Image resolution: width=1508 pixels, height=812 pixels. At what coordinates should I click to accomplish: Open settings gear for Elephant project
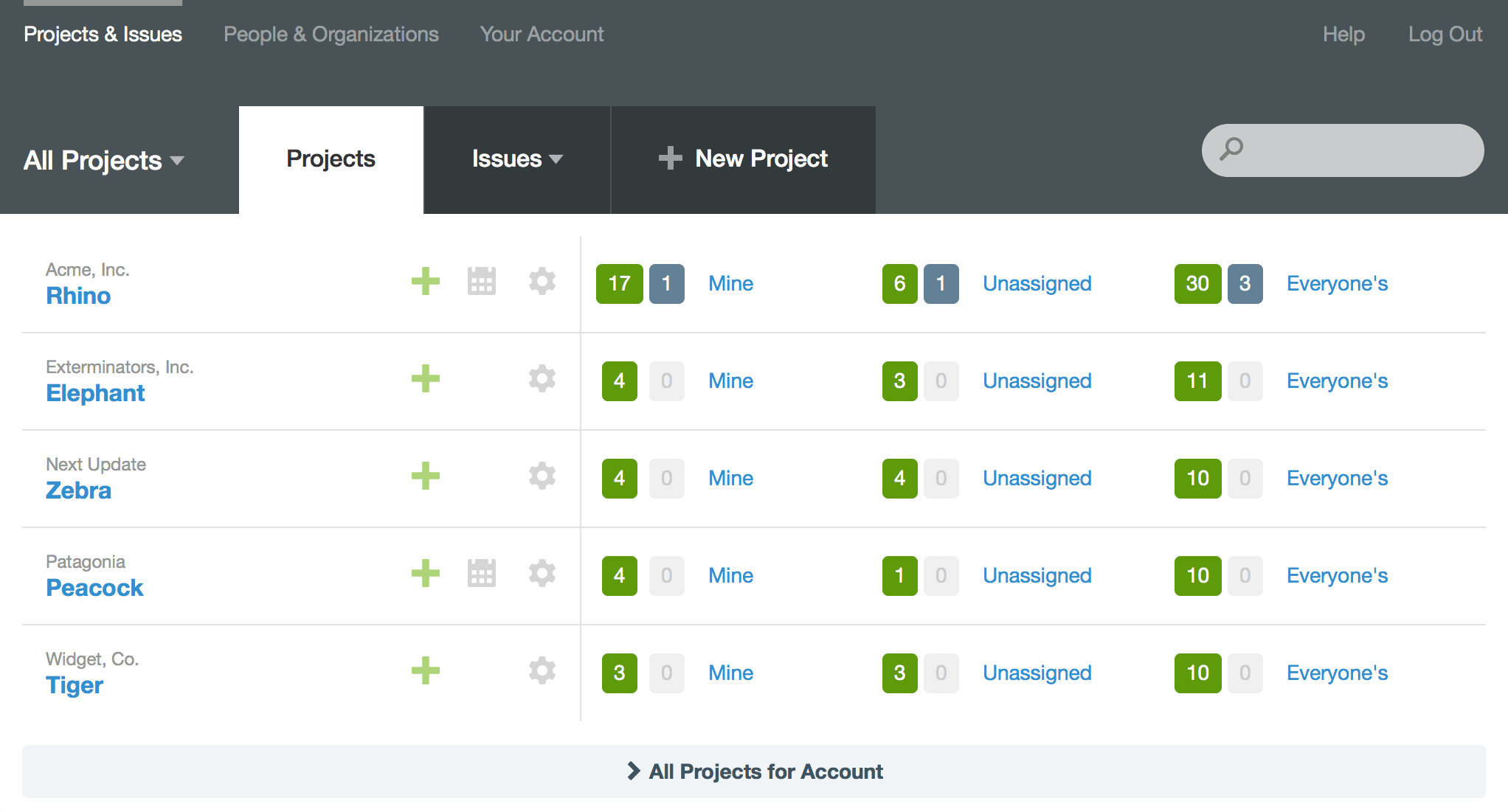(x=542, y=379)
